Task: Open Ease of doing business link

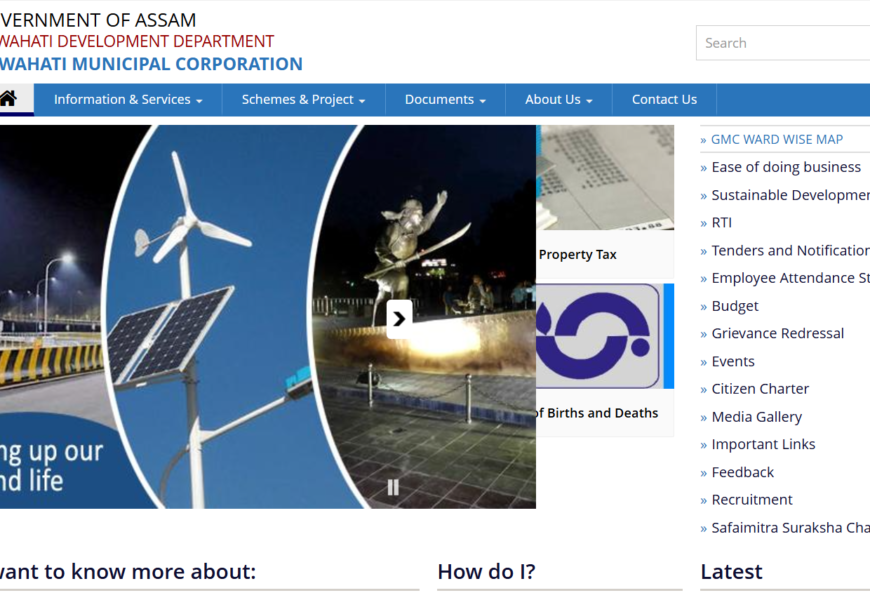Action: pyautogui.click(x=785, y=167)
